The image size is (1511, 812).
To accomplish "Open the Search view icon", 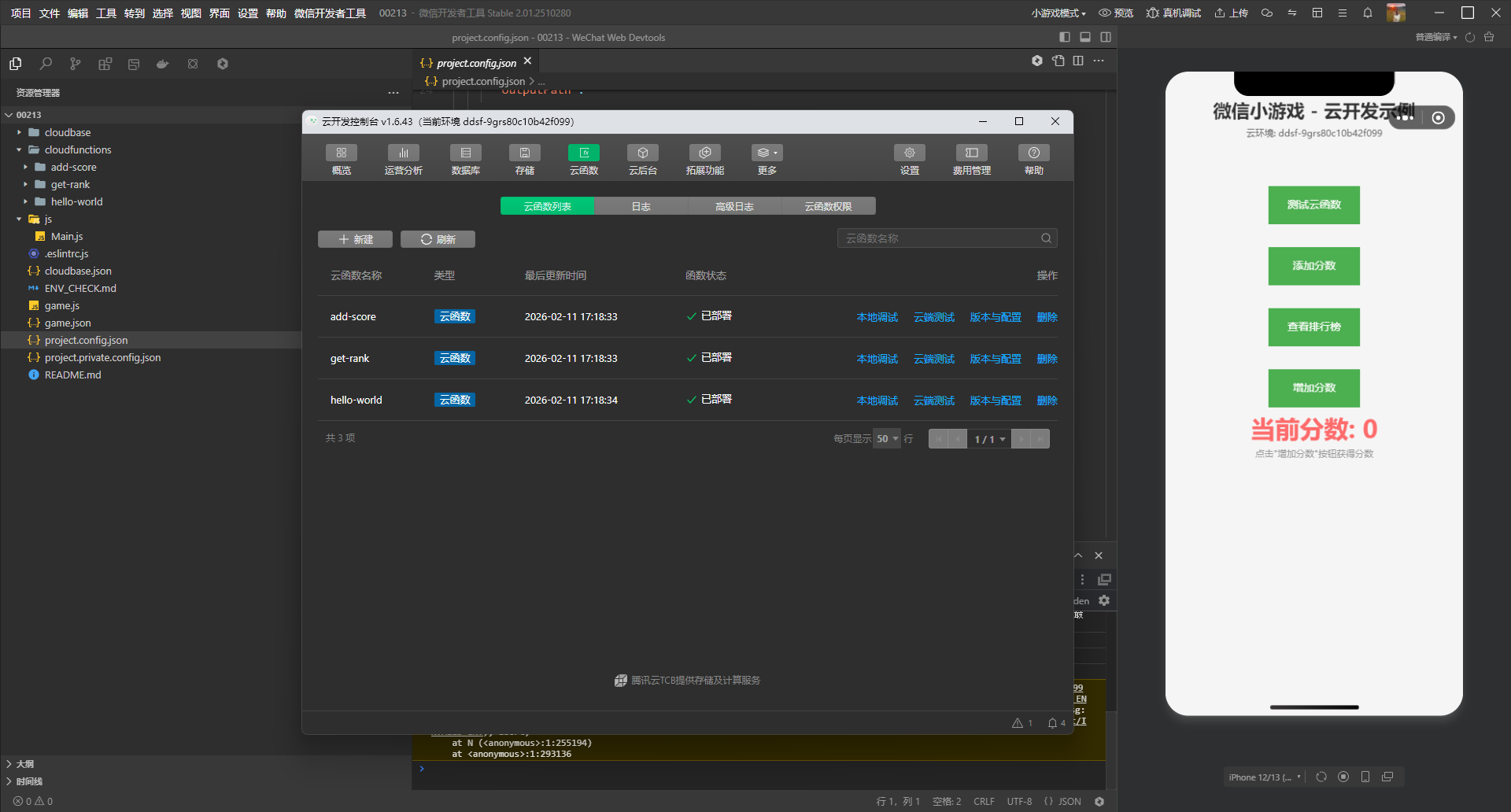I will click(x=46, y=64).
